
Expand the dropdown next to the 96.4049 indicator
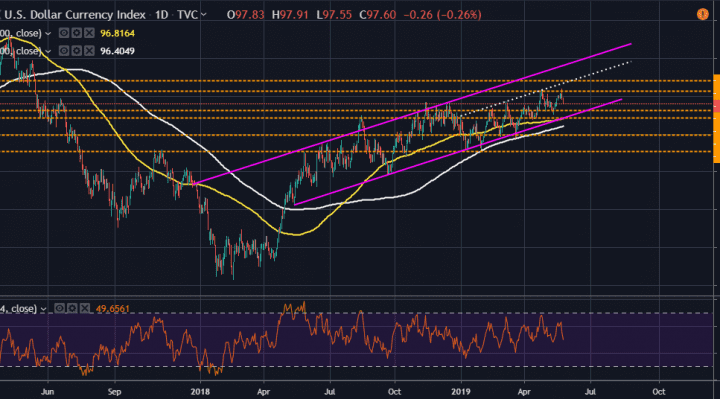(x=48, y=51)
